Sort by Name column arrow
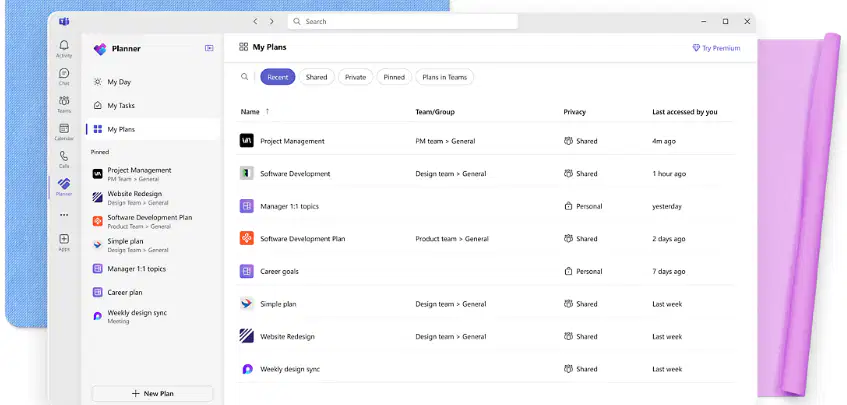 coord(267,111)
